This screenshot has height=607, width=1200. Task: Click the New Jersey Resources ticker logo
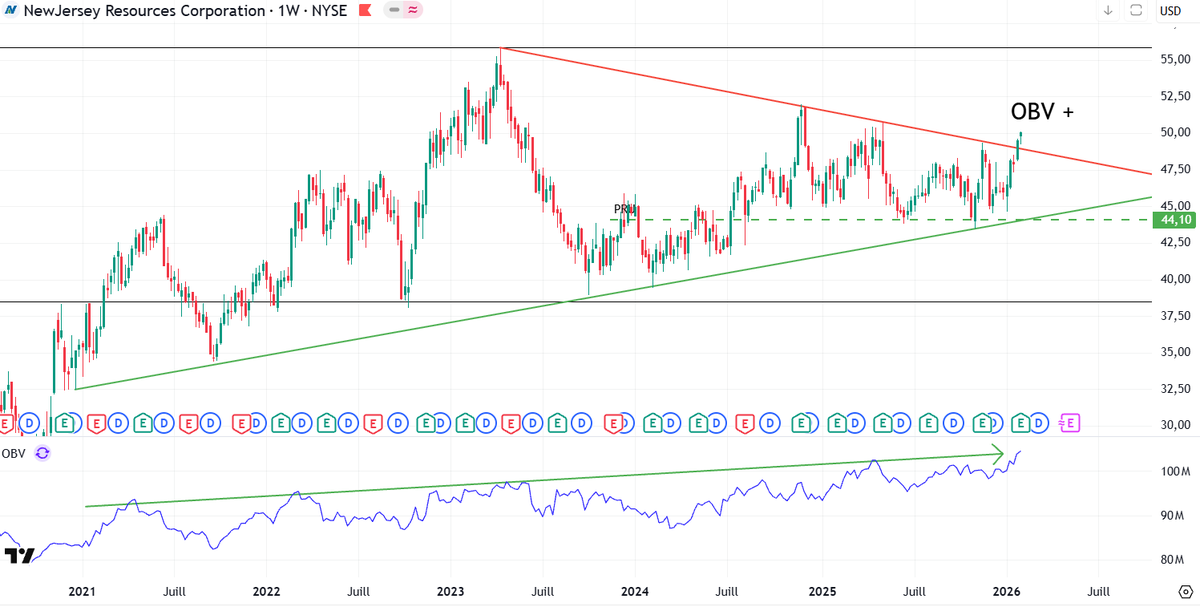pyautogui.click(x=10, y=10)
